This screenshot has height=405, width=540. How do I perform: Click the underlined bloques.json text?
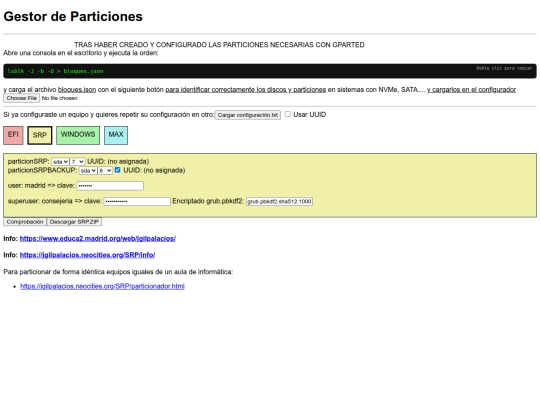point(77,90)
